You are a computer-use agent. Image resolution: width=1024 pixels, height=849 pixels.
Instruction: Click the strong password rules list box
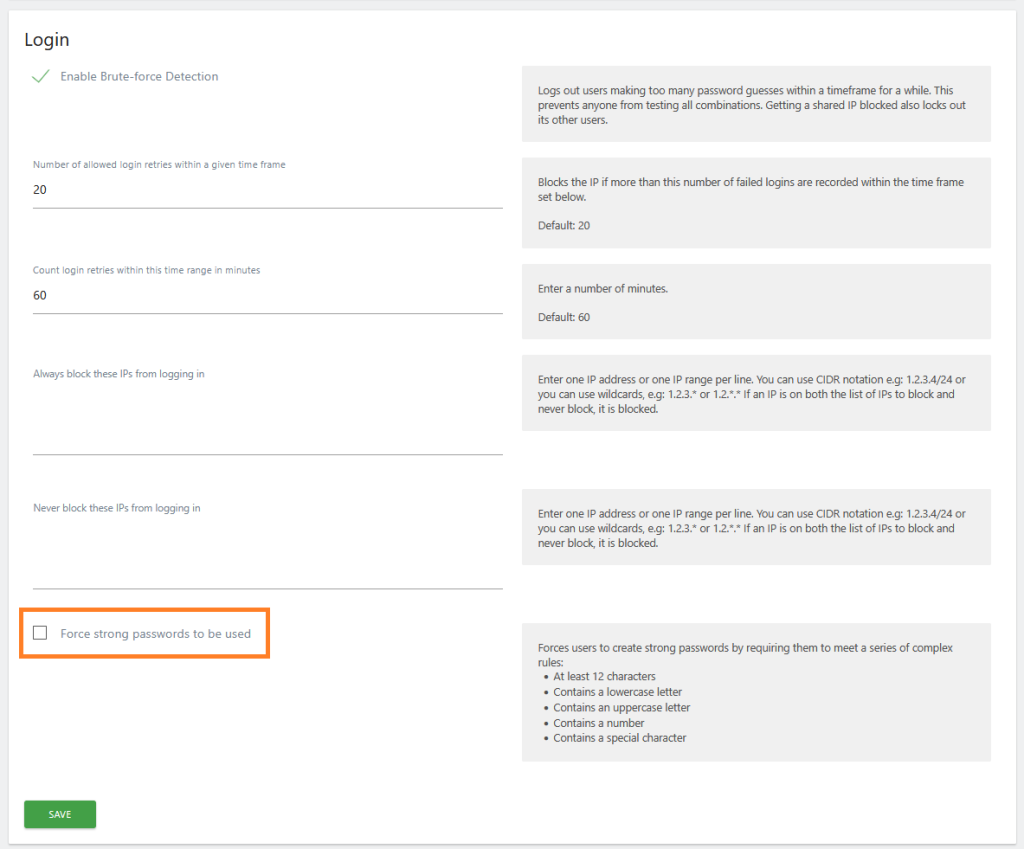pos(755,692)
